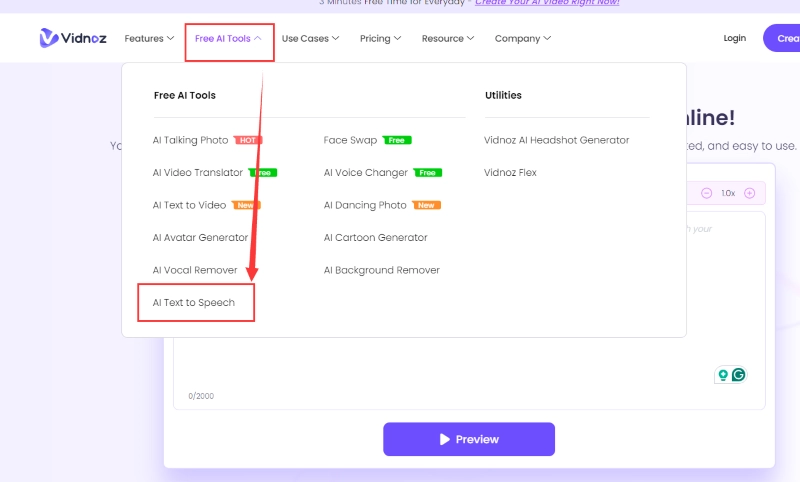The width and height of the screenshot is (800, 482).
Task: Click the green lightbulb suggestion icon
Action: click(722, 375)
